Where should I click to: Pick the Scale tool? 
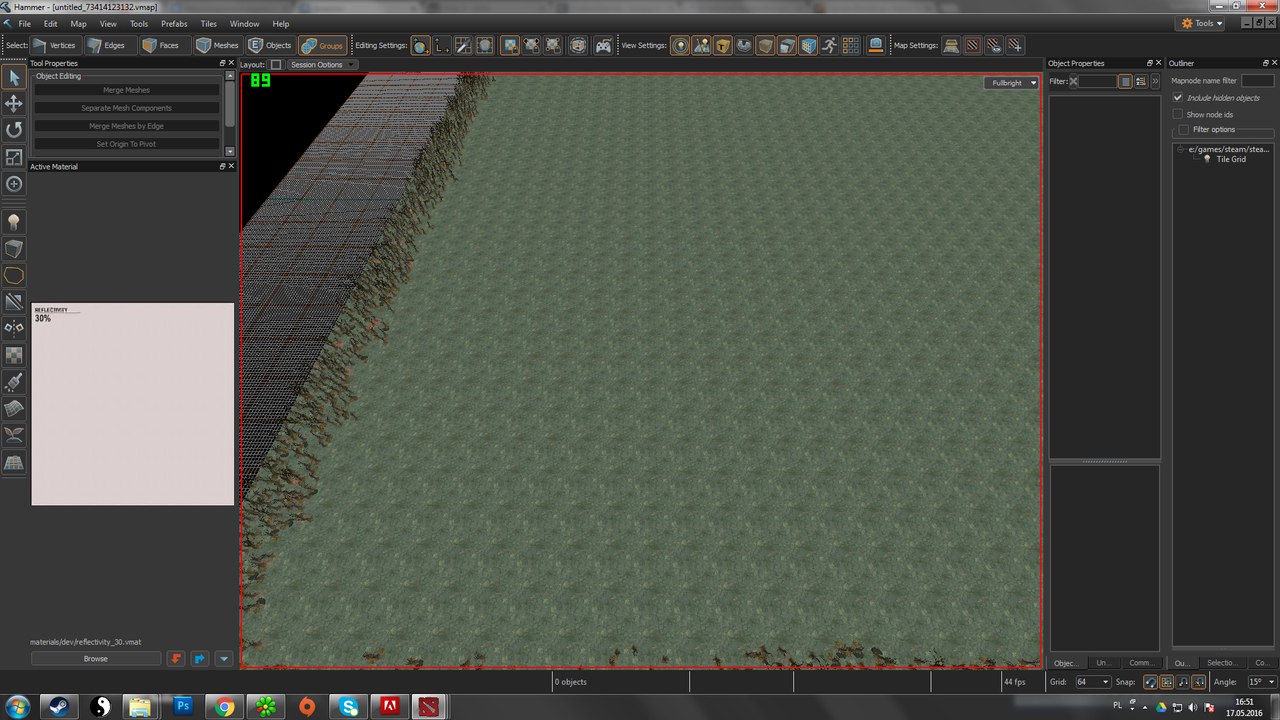[14, 157]
